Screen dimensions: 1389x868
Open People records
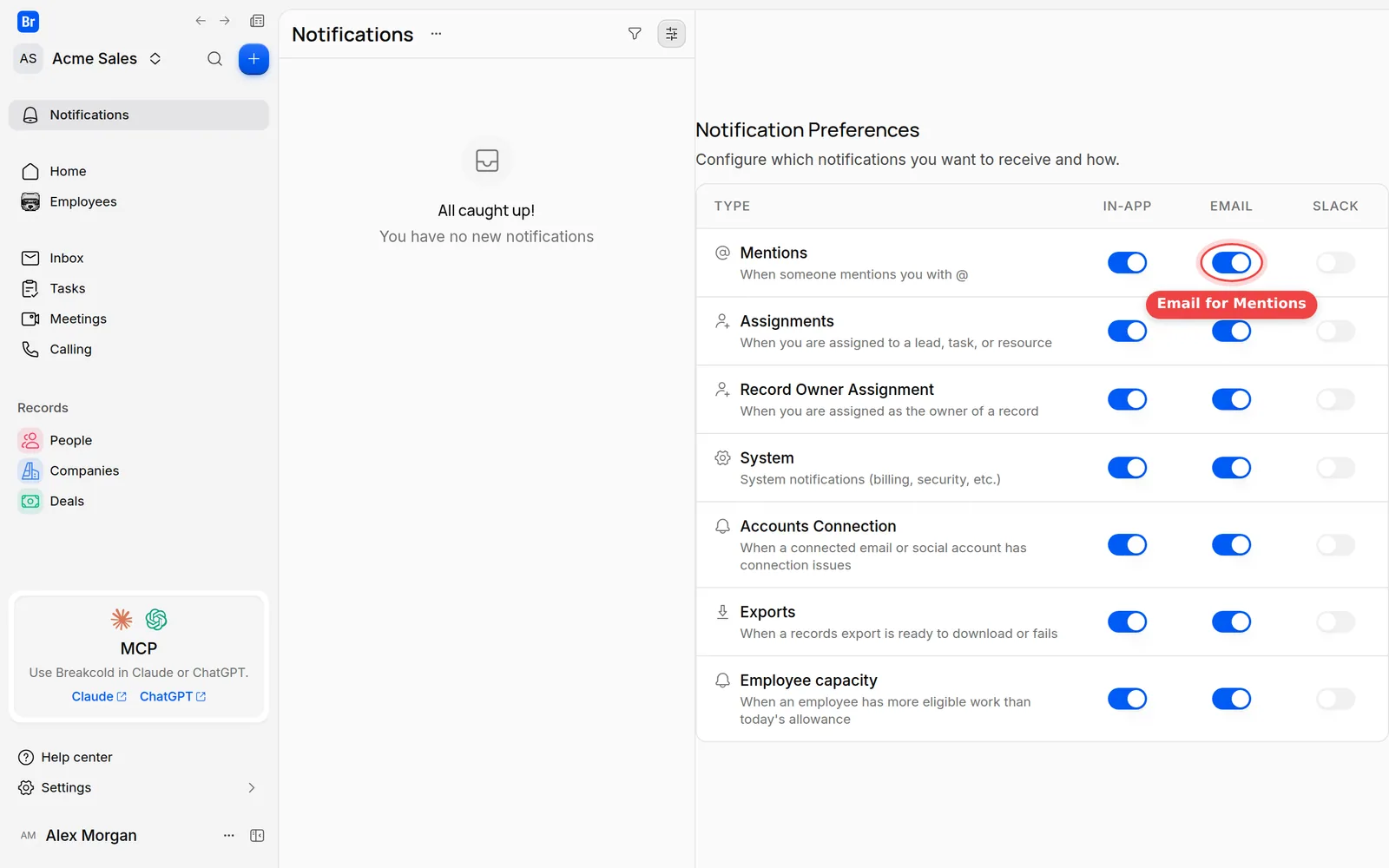pos(139,441)
